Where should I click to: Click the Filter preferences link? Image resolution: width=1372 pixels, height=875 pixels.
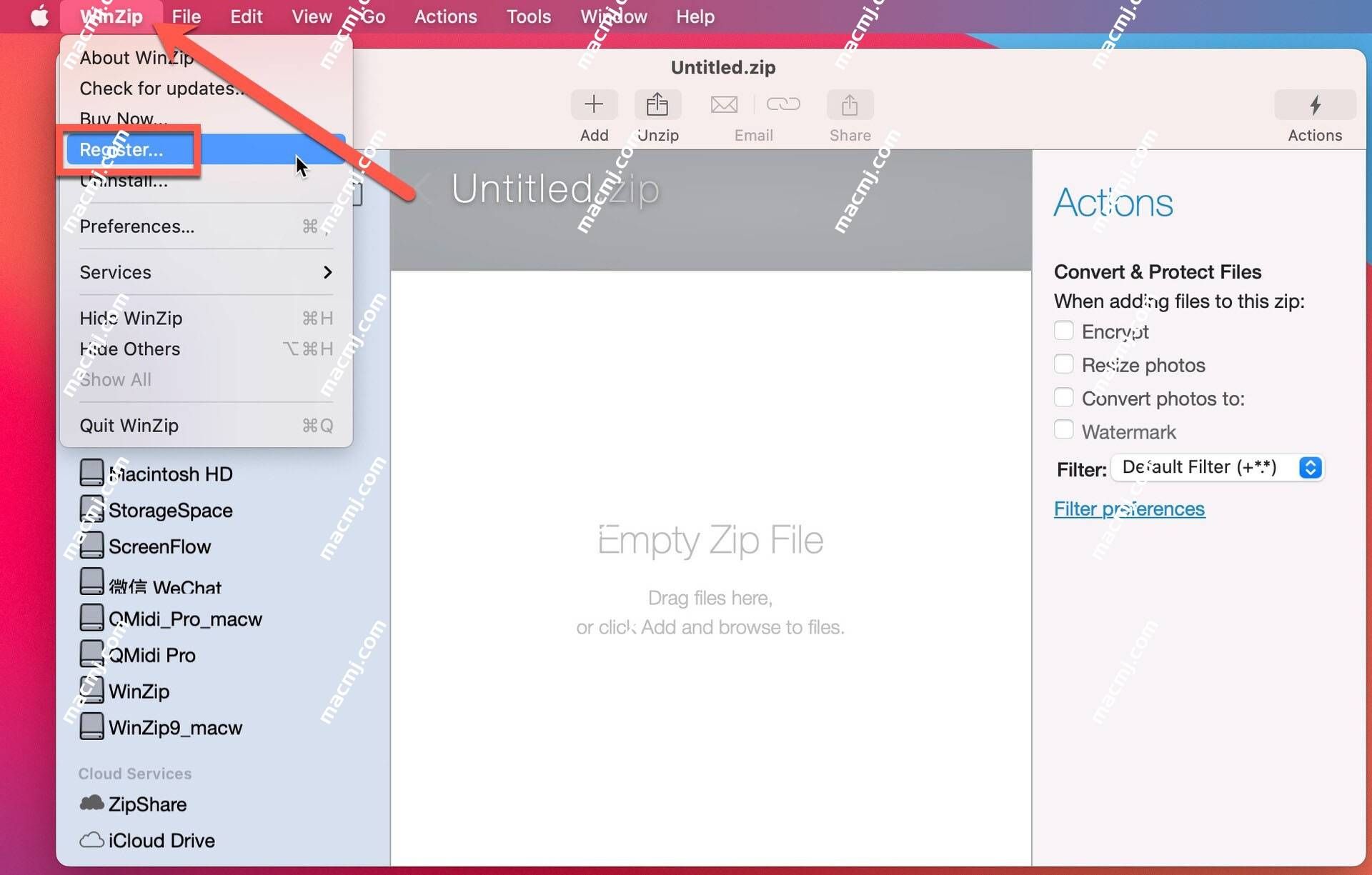coord(1129,509)
